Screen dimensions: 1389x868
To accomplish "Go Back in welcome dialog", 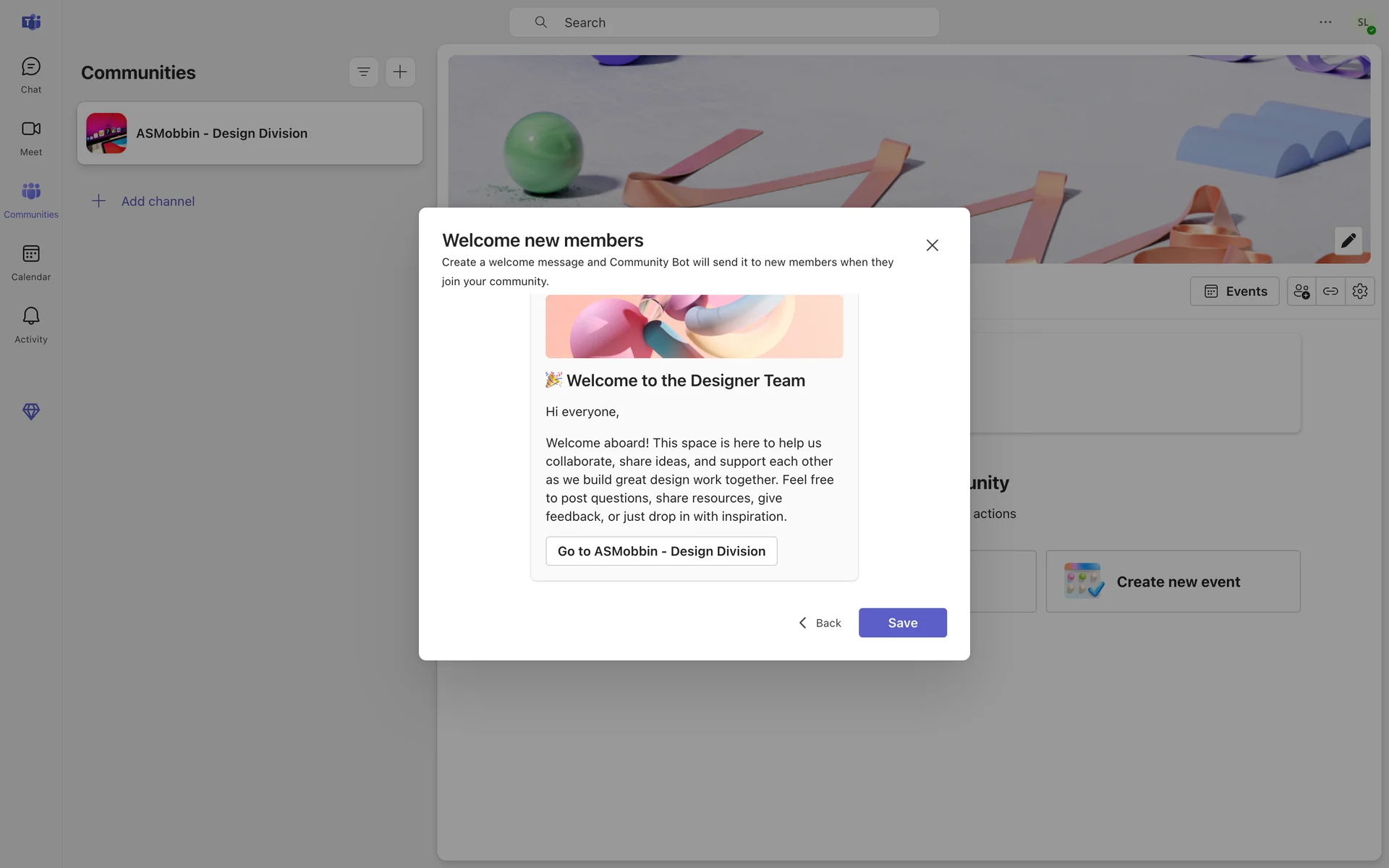I will [820, 623].
